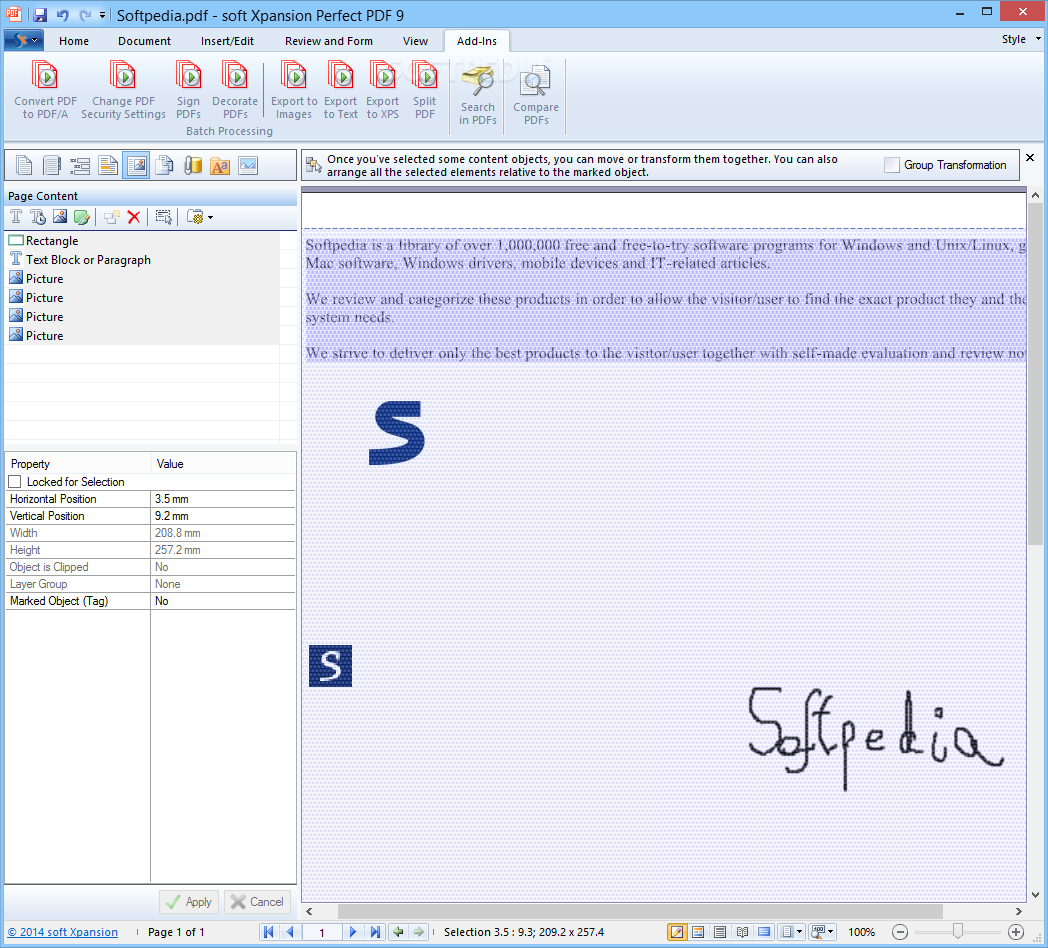1048x948 pixels.
Task: Insert picture object in Page Content toolbar
Action: [x=59, y=217]
